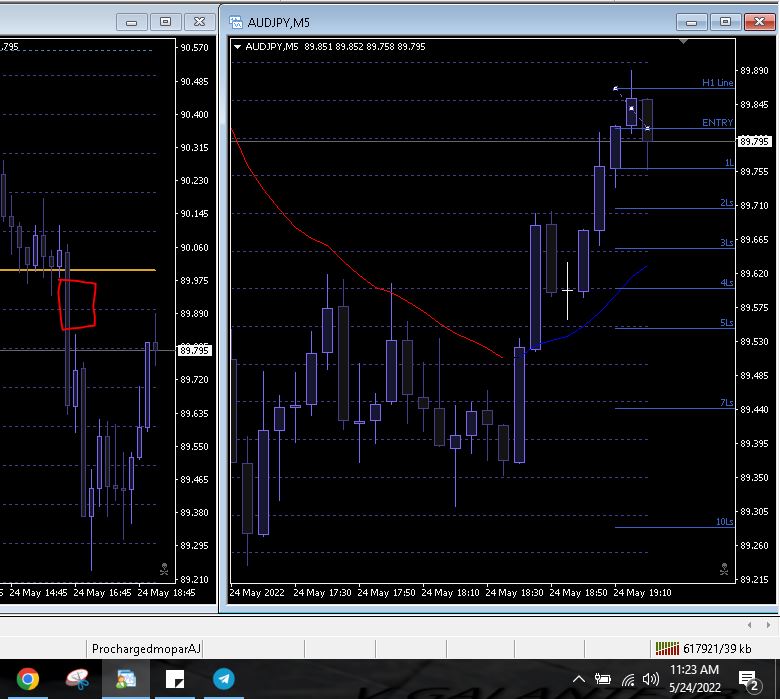Select the 4Ls level line label
The width and height of the screenshot is (780, 699).
pyautogui.click(x=727, y=283)
